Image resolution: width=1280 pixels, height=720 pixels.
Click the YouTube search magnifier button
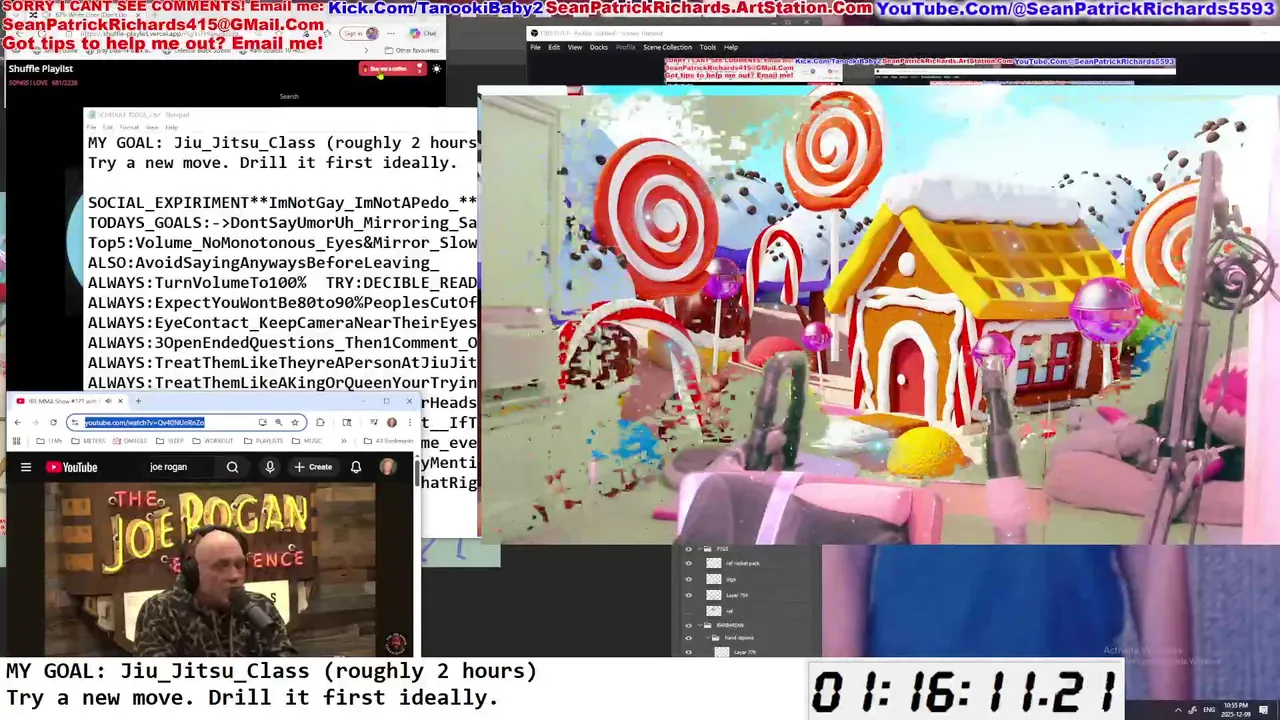point(232,467)
